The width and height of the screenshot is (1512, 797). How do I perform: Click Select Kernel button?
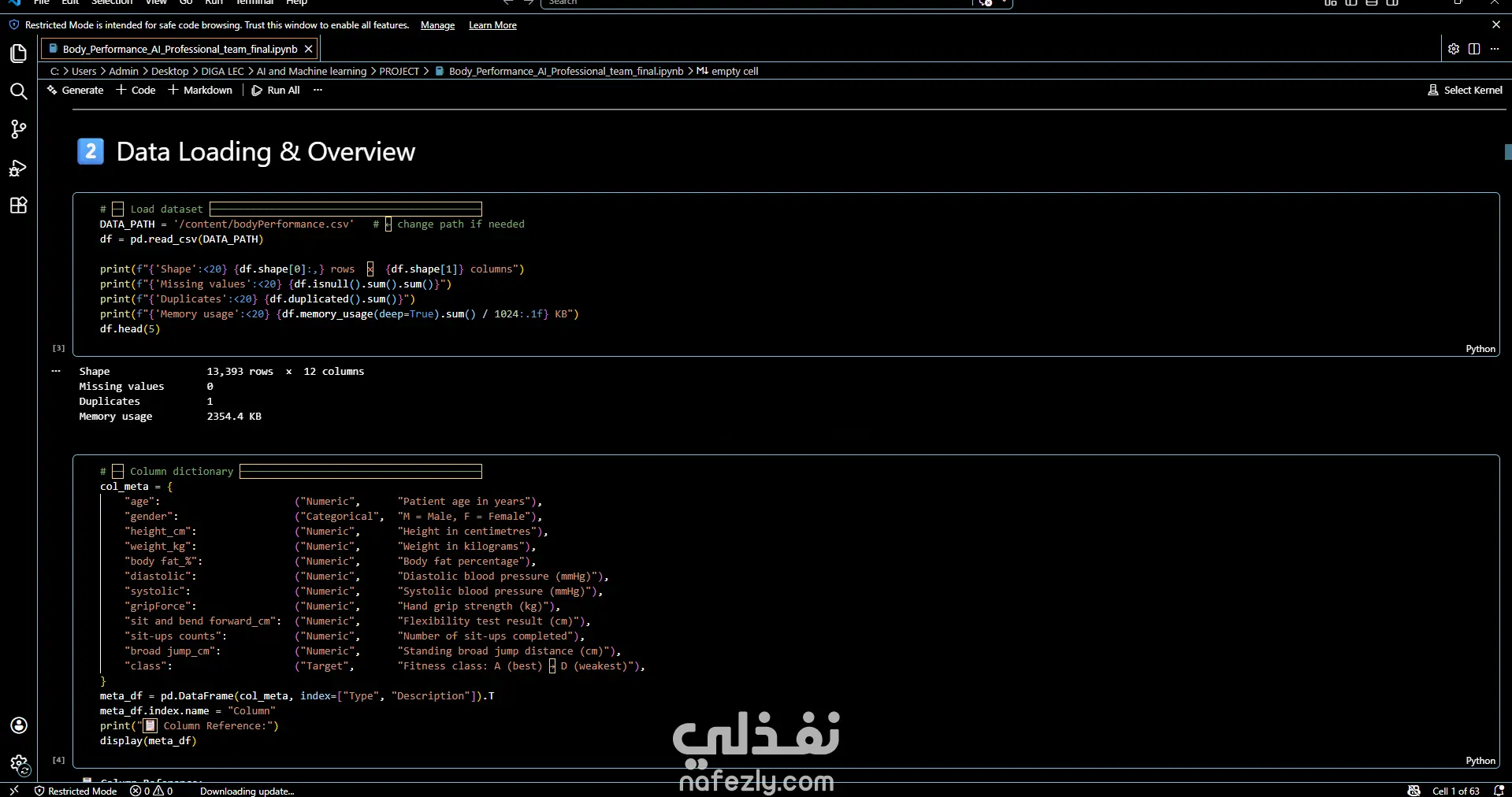[x=1465, y=90]
